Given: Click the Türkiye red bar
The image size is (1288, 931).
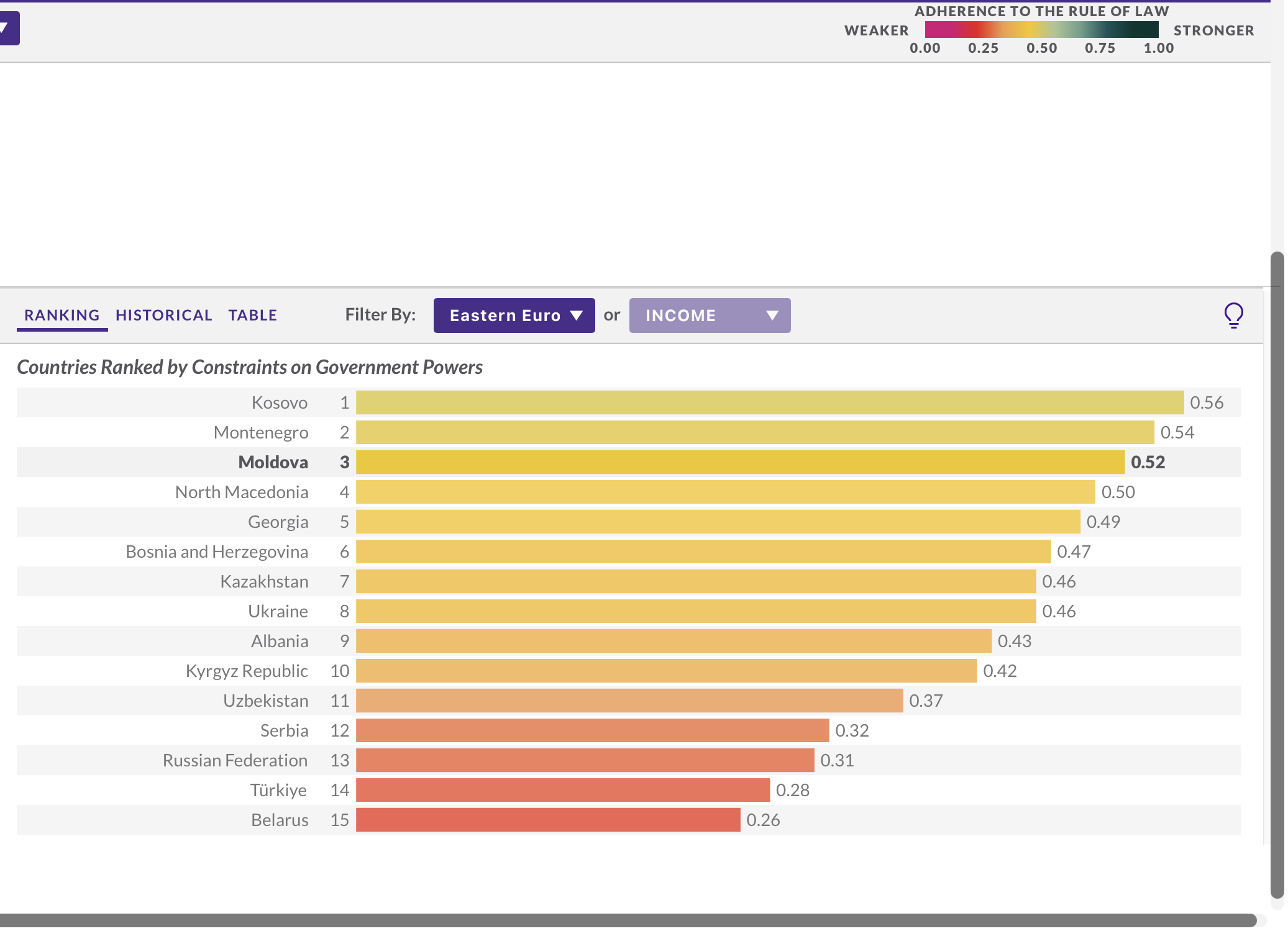Looking at the screenshot, I should point(562,790).
